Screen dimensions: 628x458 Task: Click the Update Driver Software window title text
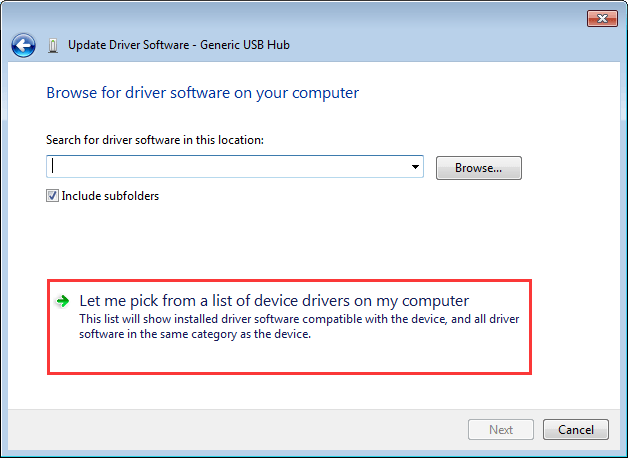[x=178, y=45]
